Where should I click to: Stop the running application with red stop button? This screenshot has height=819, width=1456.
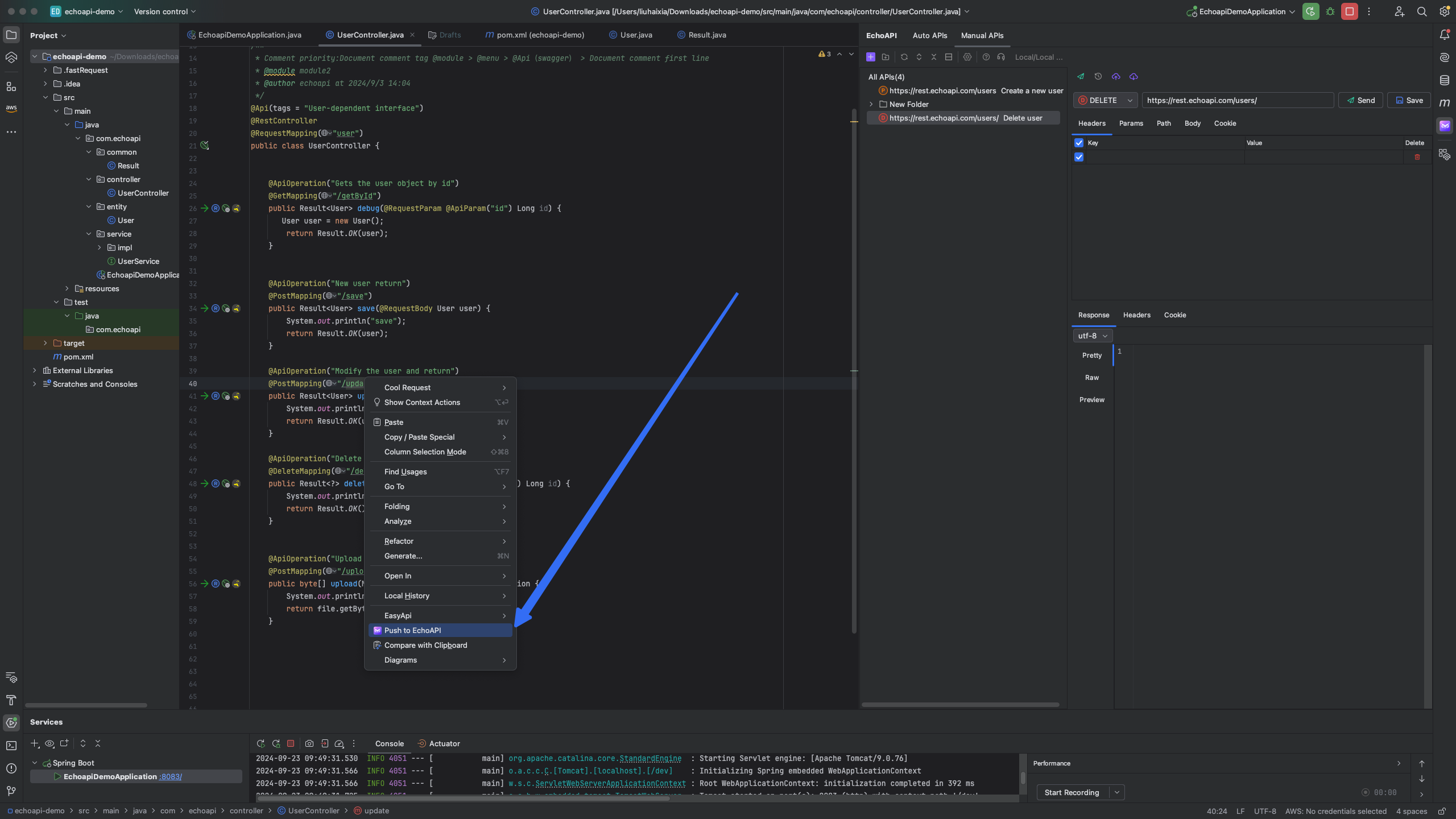(1350, 11)
